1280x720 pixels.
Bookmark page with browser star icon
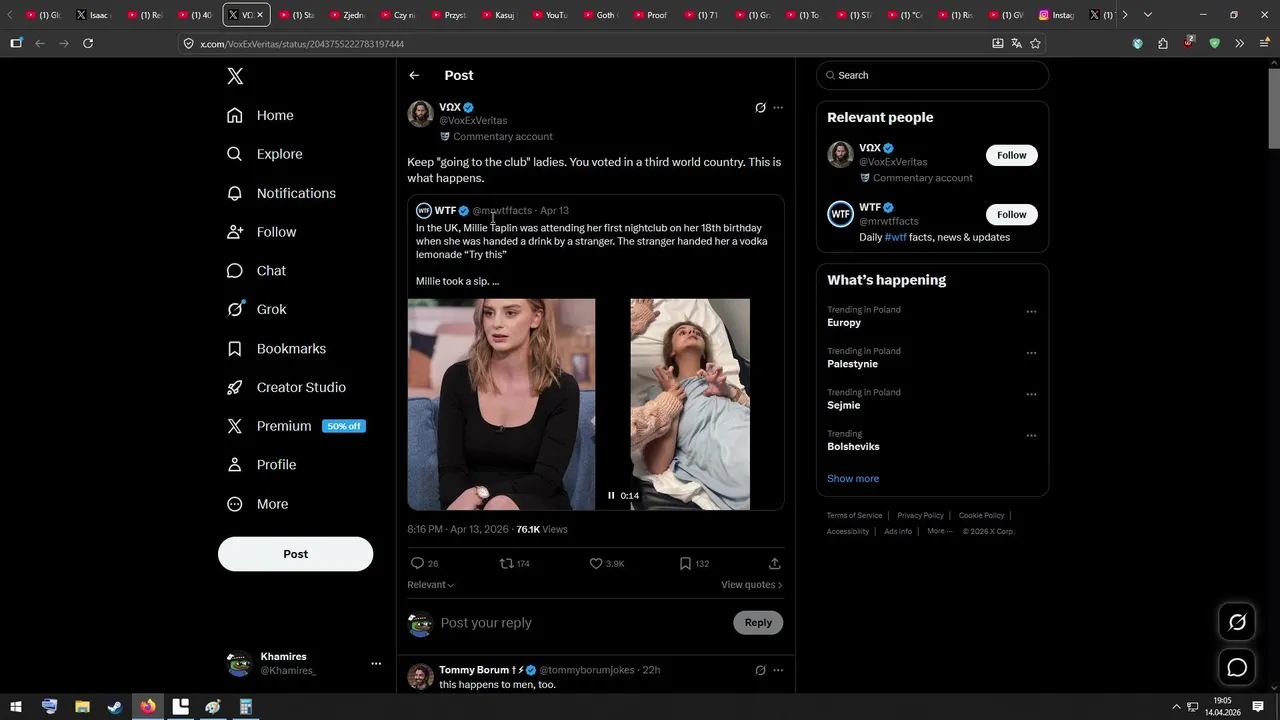[1035, 43]
